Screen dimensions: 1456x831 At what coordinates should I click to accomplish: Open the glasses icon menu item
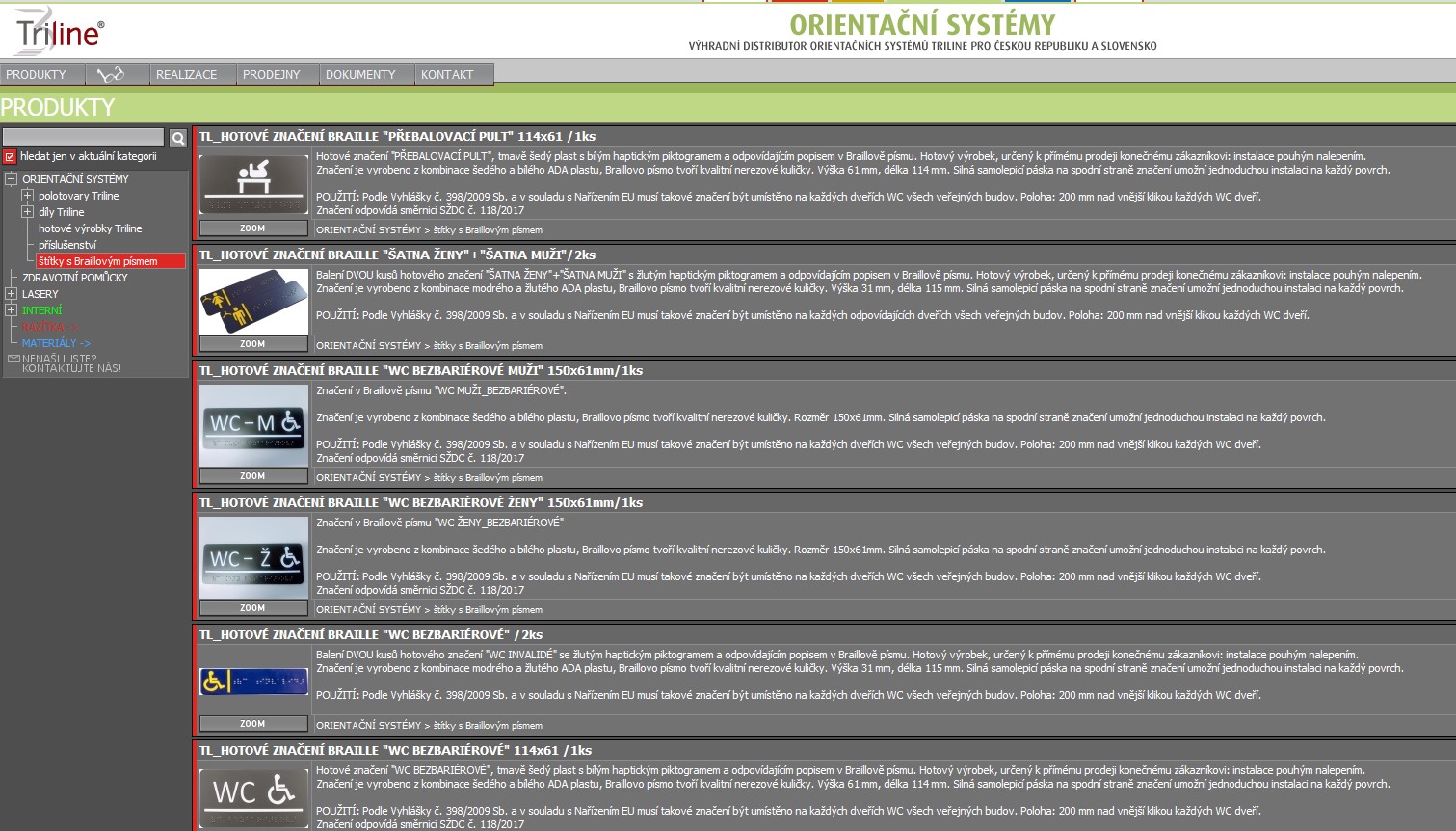[x=111, y=74]
